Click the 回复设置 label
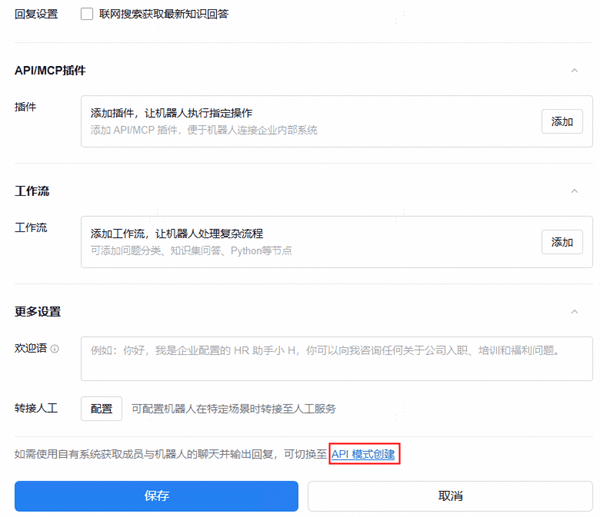This screenshot has height=517, width=600. pyautogui.click(x=37, y=14)
